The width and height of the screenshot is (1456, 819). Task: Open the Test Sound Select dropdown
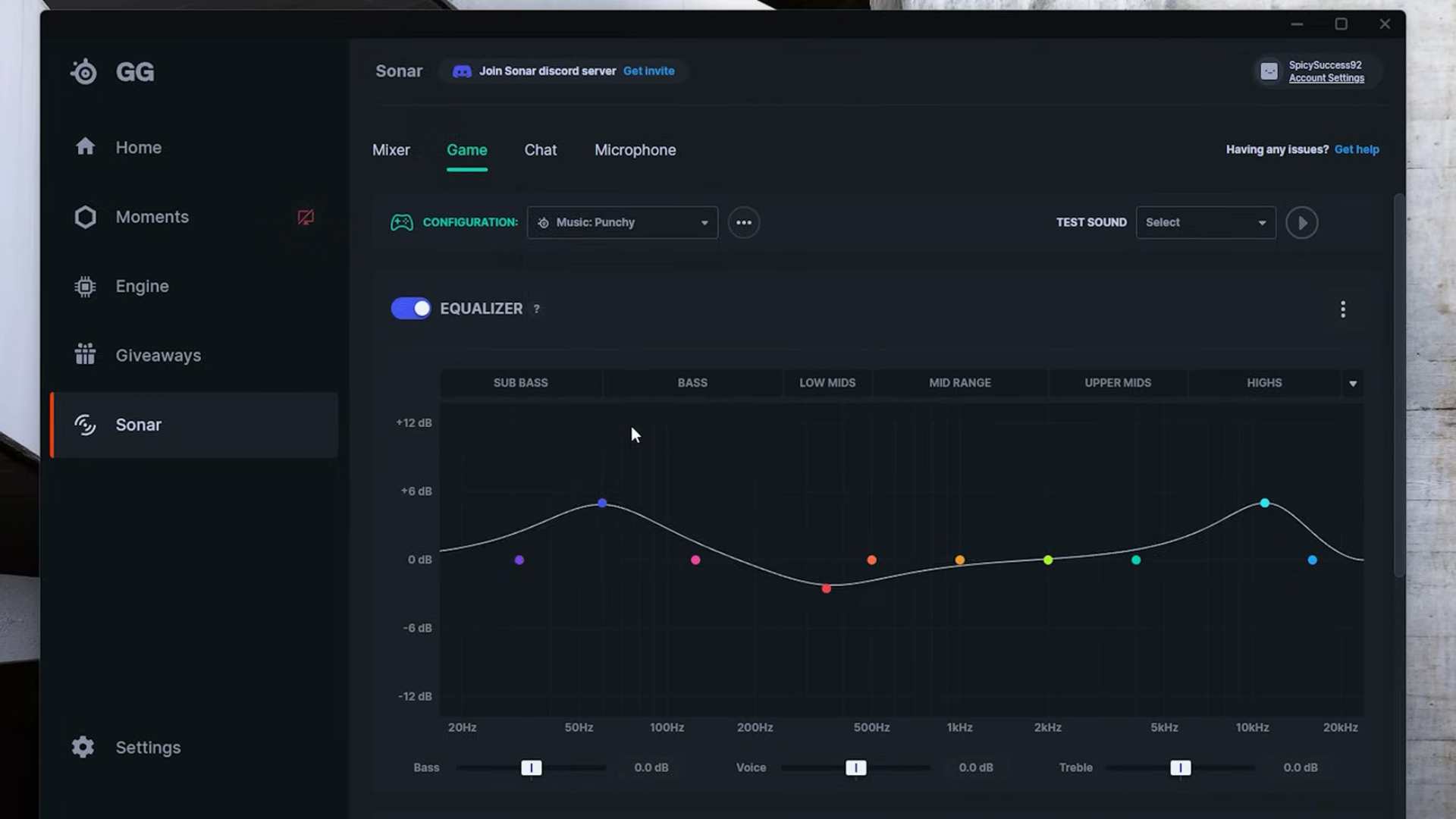coord(1206,222)
